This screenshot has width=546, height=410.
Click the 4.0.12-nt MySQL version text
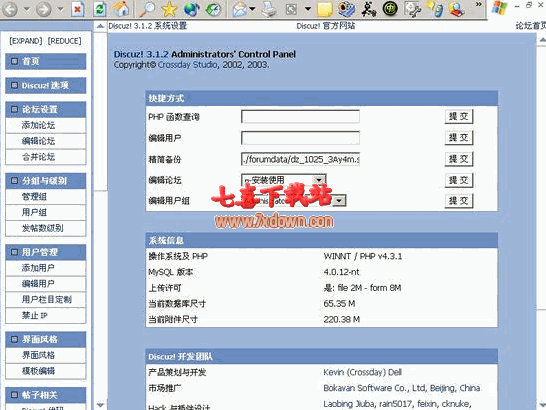pyautogui.click(x=341, y=272)
